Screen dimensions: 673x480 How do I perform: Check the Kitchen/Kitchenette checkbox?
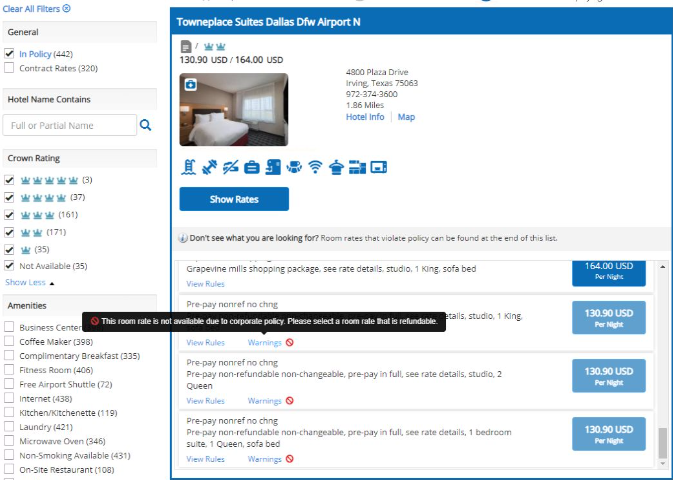click(9, 413)
